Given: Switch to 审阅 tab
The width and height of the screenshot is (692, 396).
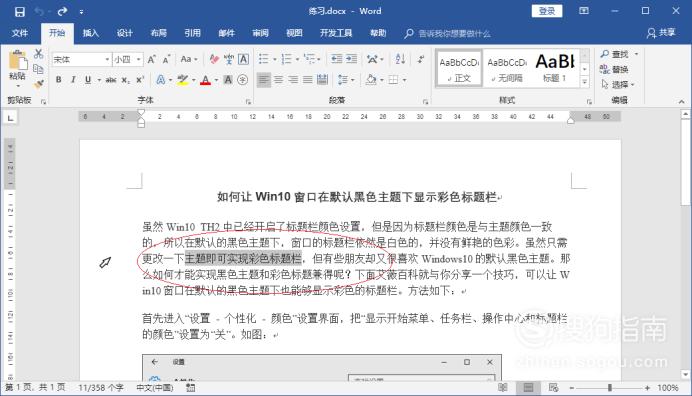Looking at the screenshot, I should 260,33.
